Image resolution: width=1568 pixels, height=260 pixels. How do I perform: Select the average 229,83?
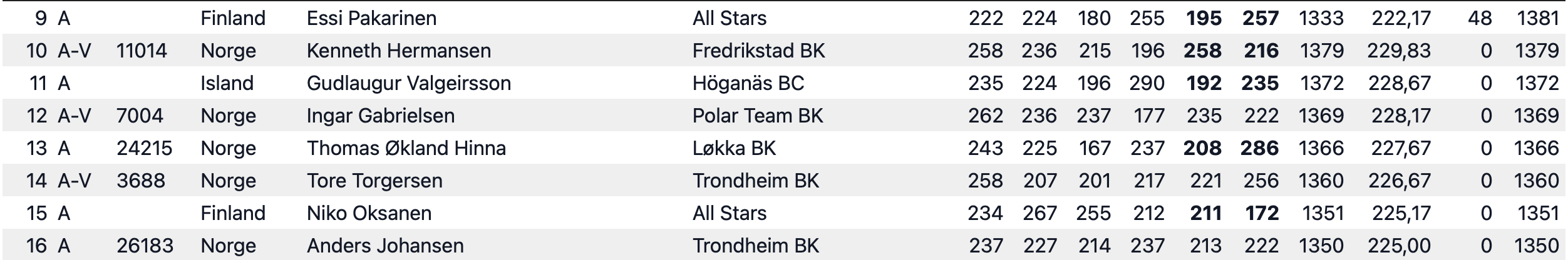[x=1399, y=51]
